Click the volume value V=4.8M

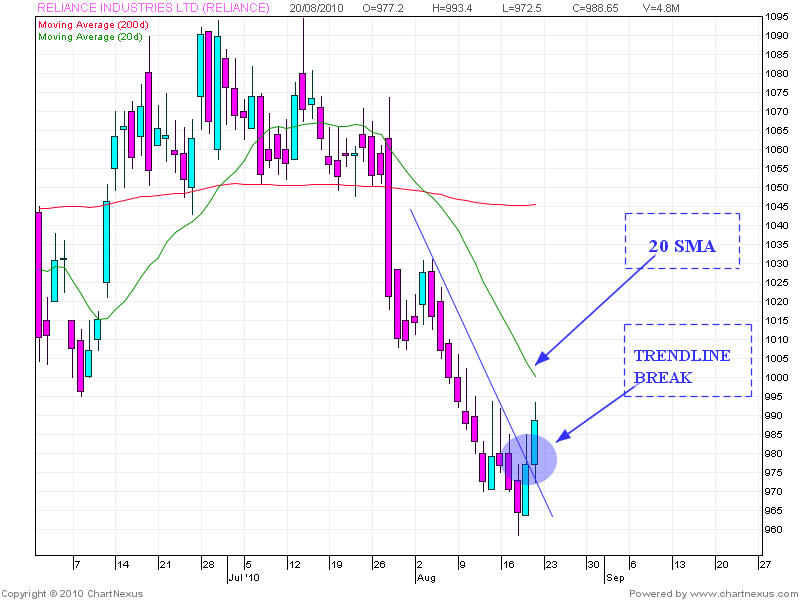[661, 8]
